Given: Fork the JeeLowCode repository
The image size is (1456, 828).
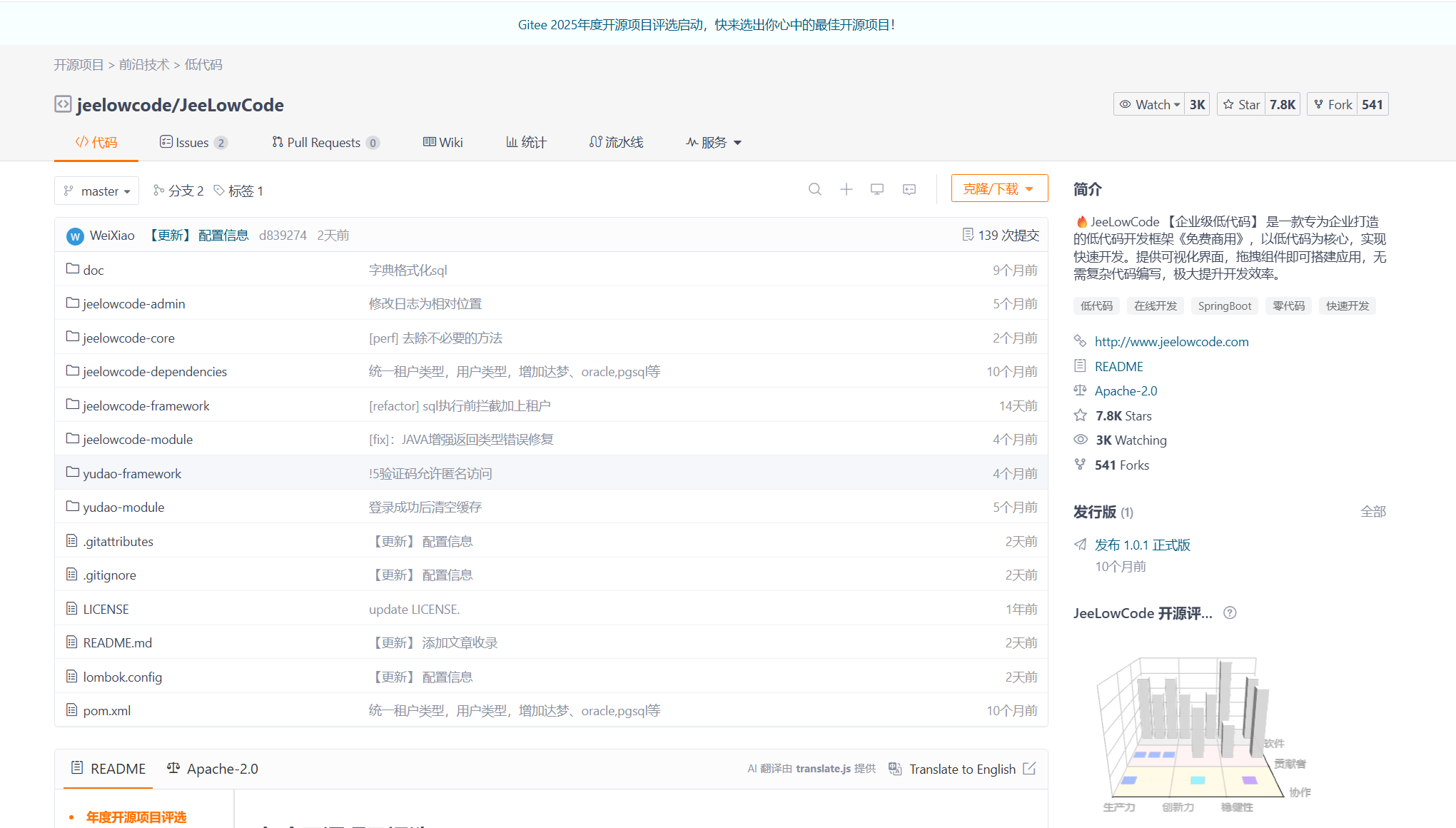Looking at the screenshot, I should (x=1333, y=104).
